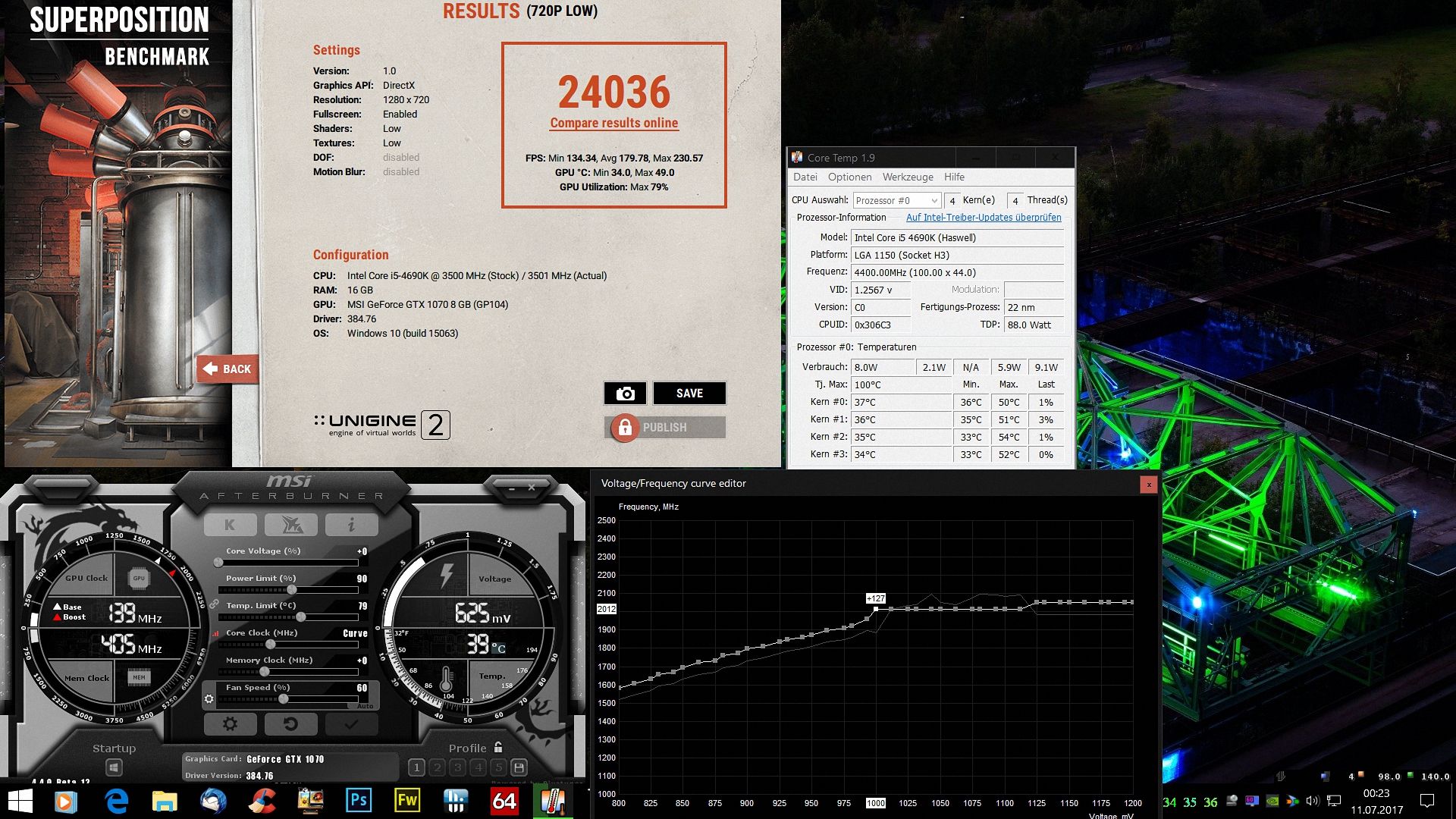Click the Power Limit slider handle
1456x819 pixels.
(x=292, y=590)
